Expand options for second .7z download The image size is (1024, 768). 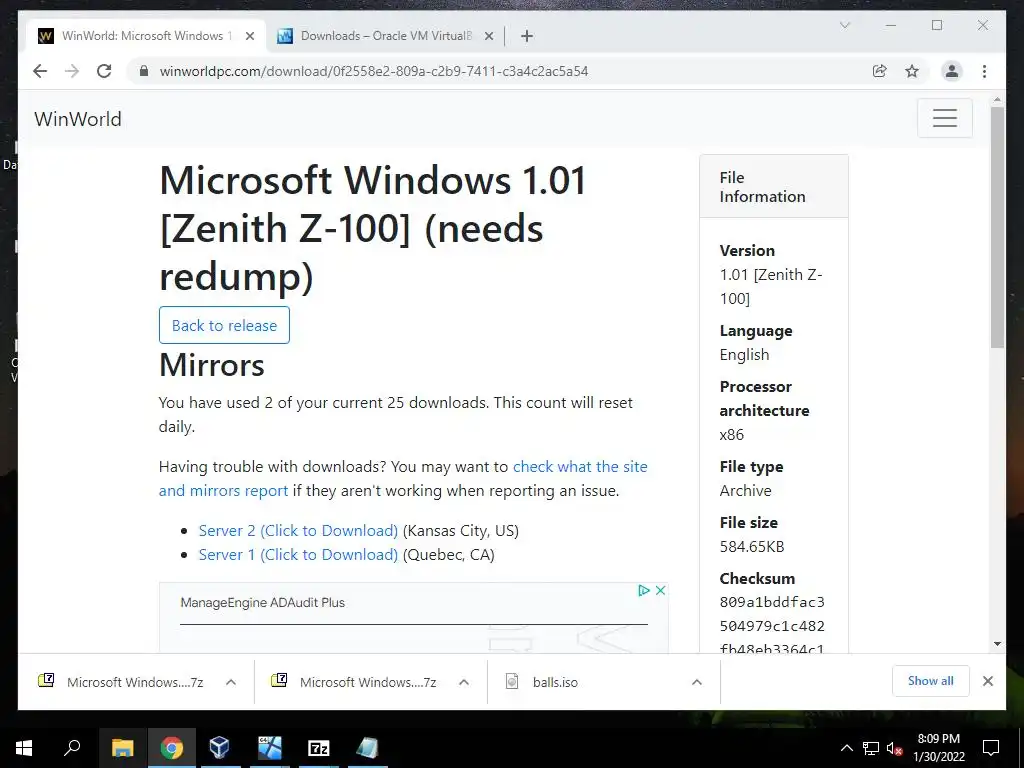click(x=464, y=682)
